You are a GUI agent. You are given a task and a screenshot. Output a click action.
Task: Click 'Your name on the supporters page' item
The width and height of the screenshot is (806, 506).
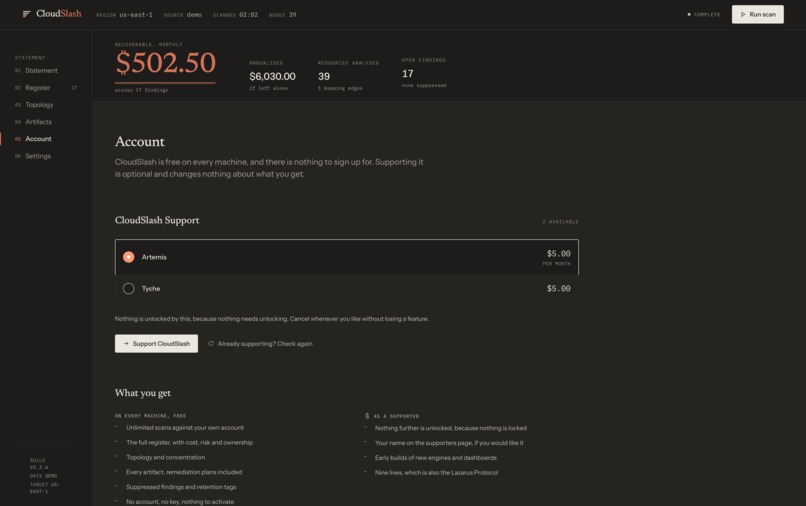[x=449, y=443]
